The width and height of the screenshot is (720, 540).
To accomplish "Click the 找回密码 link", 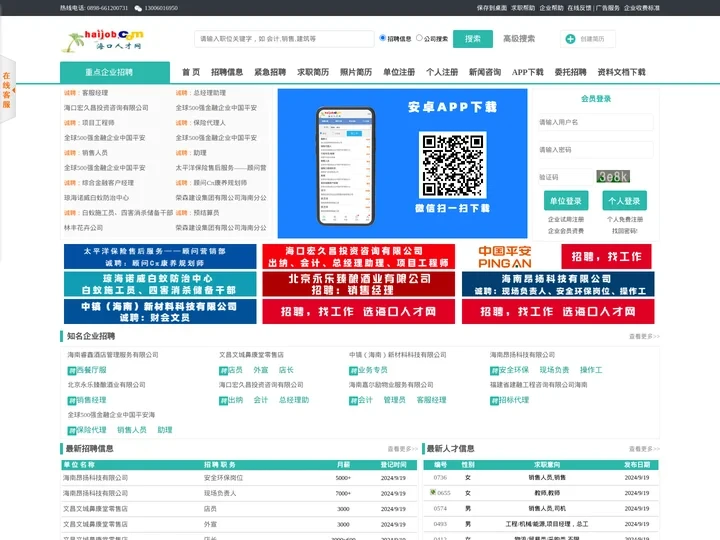I will 624,231.
